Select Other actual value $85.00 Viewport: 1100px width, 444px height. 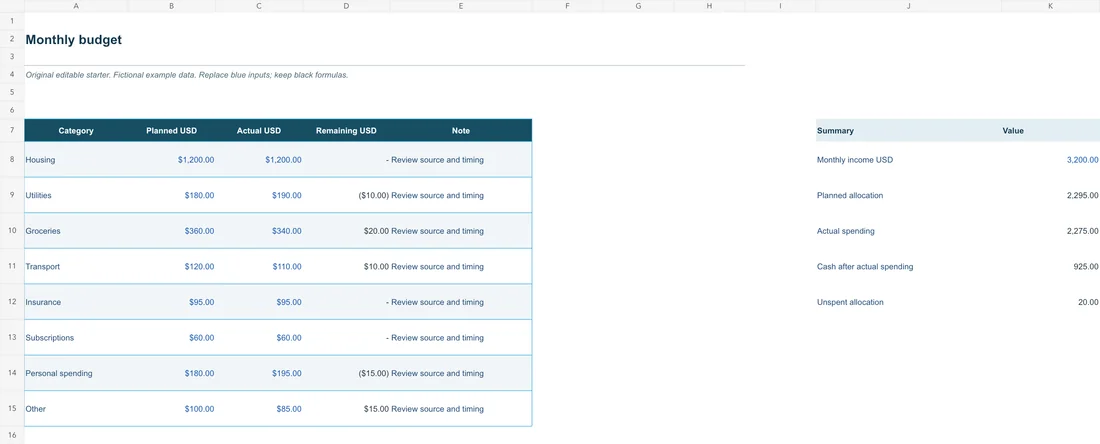point(259,409)
